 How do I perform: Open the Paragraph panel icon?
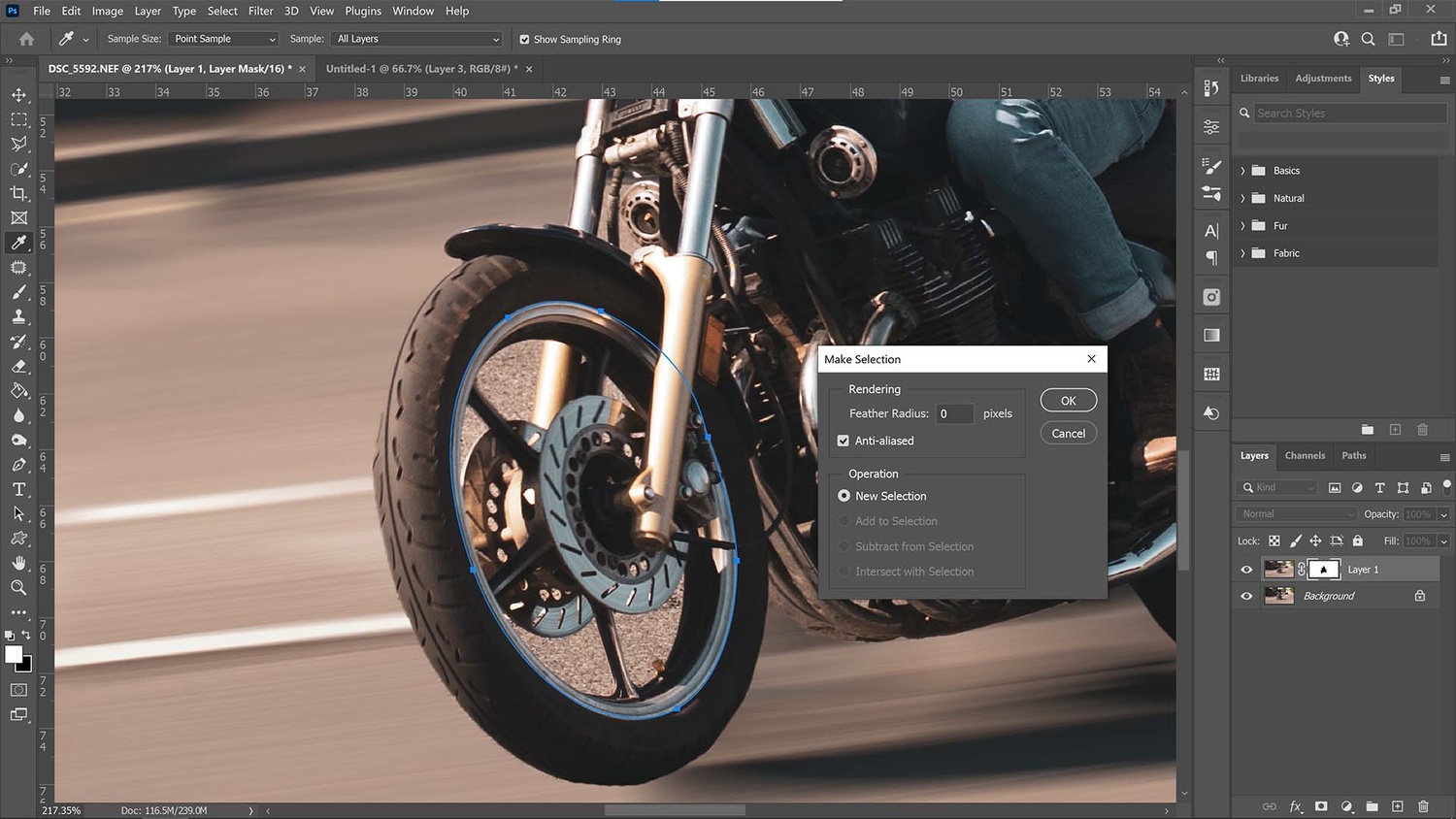[1211, 258]
